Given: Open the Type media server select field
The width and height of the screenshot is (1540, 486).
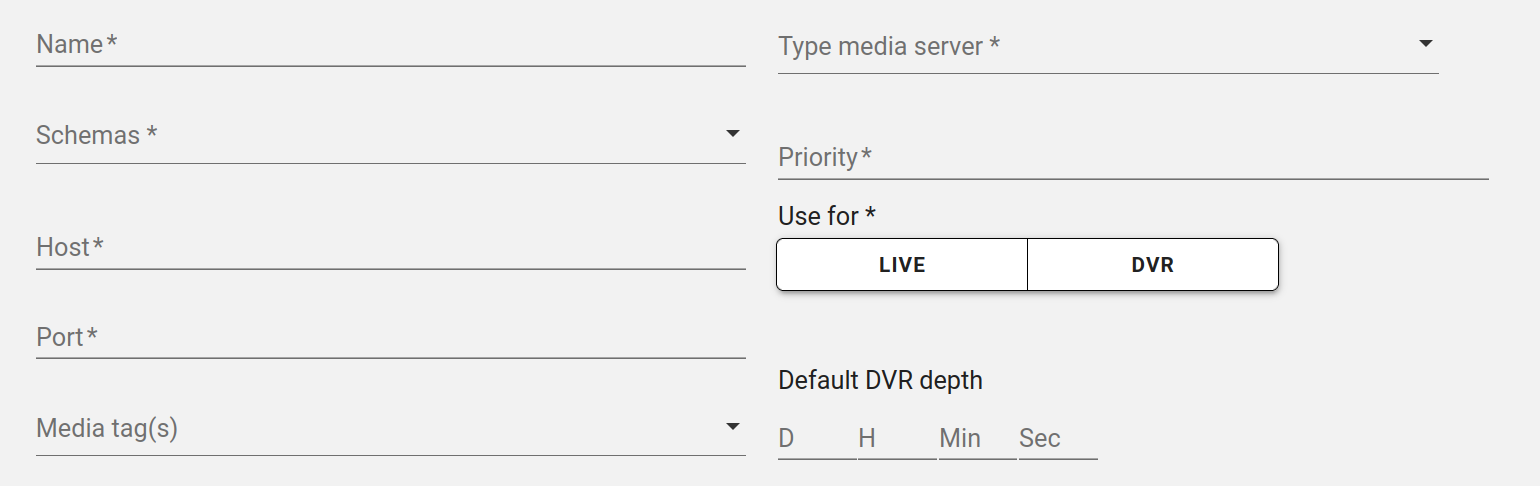Looking at the screenshot, I should (x=1090, y=47).
